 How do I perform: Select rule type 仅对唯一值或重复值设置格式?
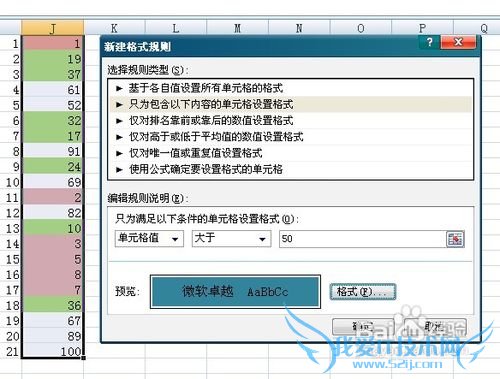click(x=290, y=153)
